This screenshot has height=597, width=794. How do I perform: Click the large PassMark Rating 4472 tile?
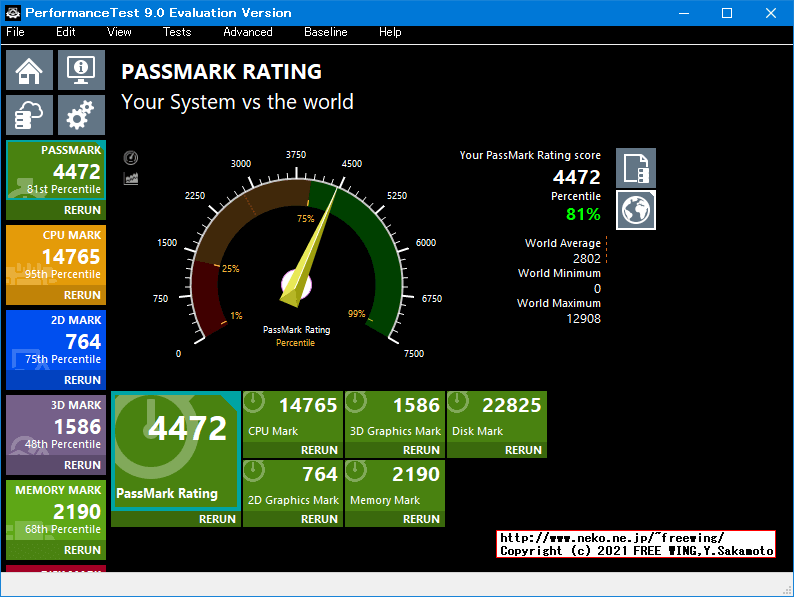pos(176,448)
